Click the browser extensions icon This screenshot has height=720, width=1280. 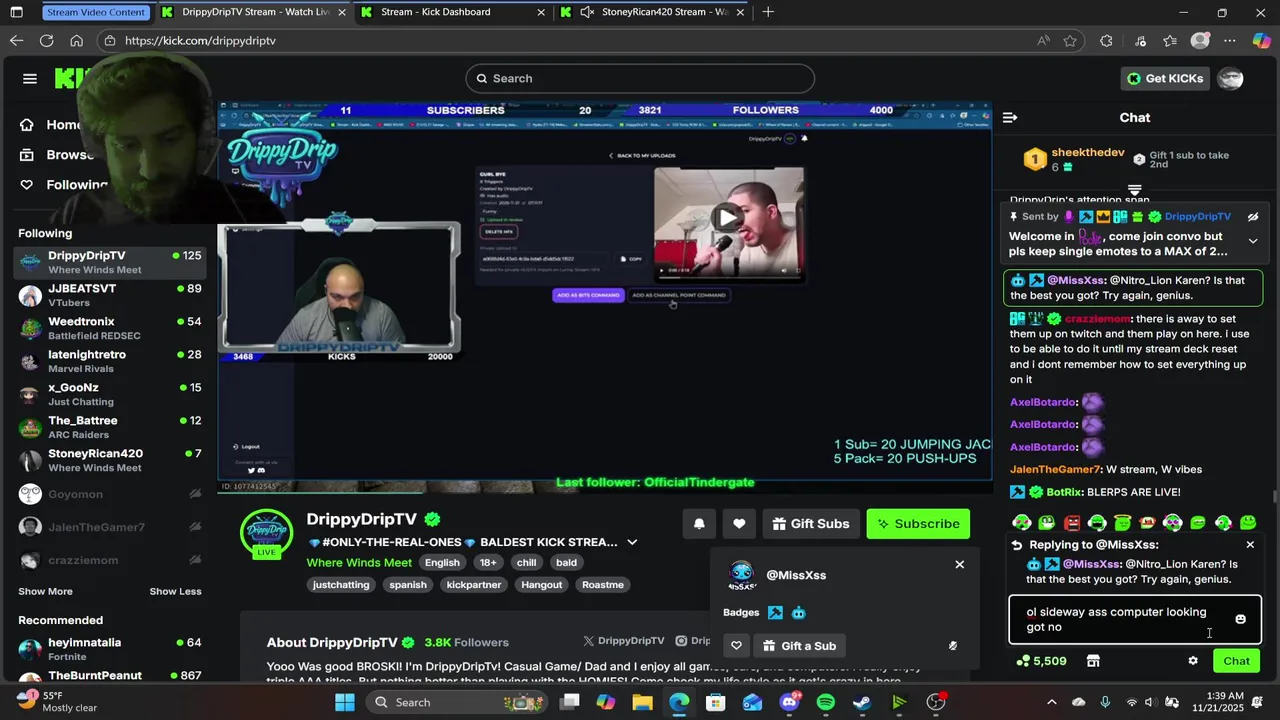1106,41
